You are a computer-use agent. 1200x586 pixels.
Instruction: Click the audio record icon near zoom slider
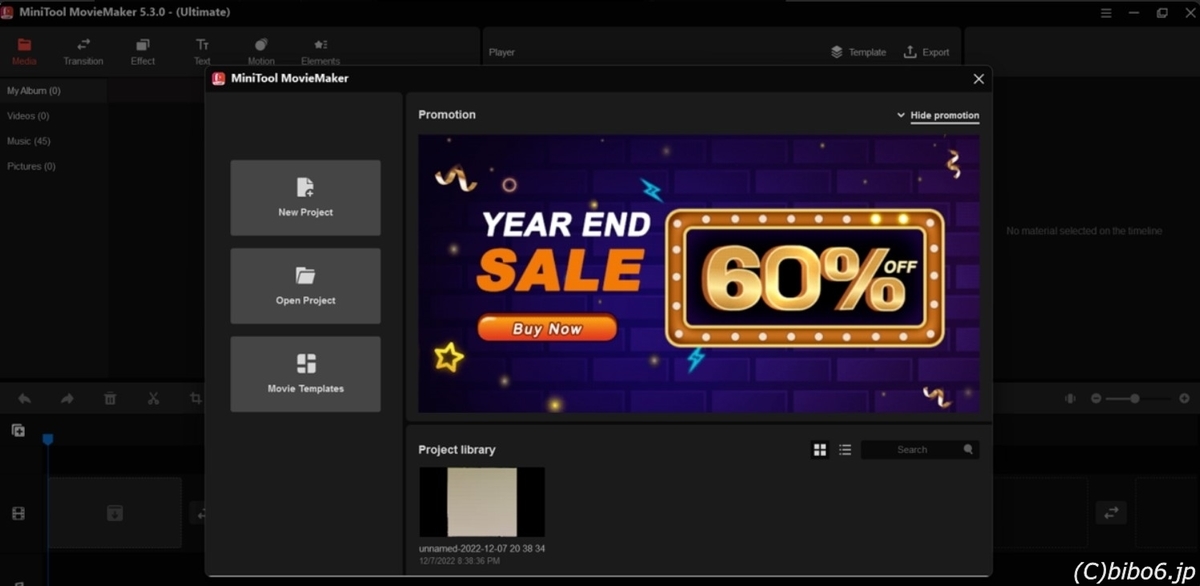pos(1070,398)
